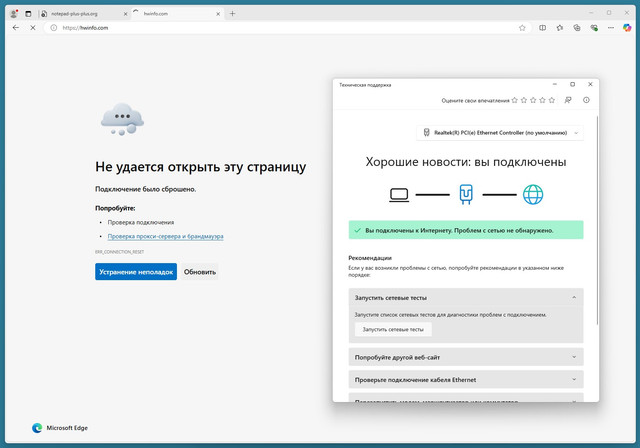Screen dimensions: 640x448
Task: Stop loading the hwinfo.com page
Action: point(33,28)
